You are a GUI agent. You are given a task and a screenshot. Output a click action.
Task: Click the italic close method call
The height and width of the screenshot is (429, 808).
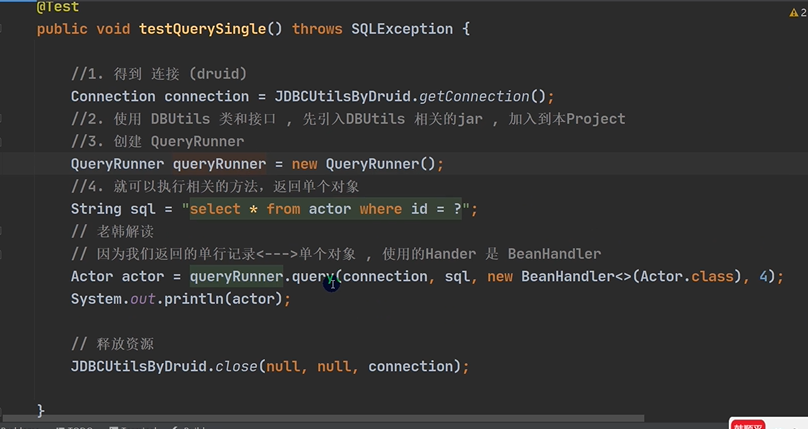click(236, 367)
